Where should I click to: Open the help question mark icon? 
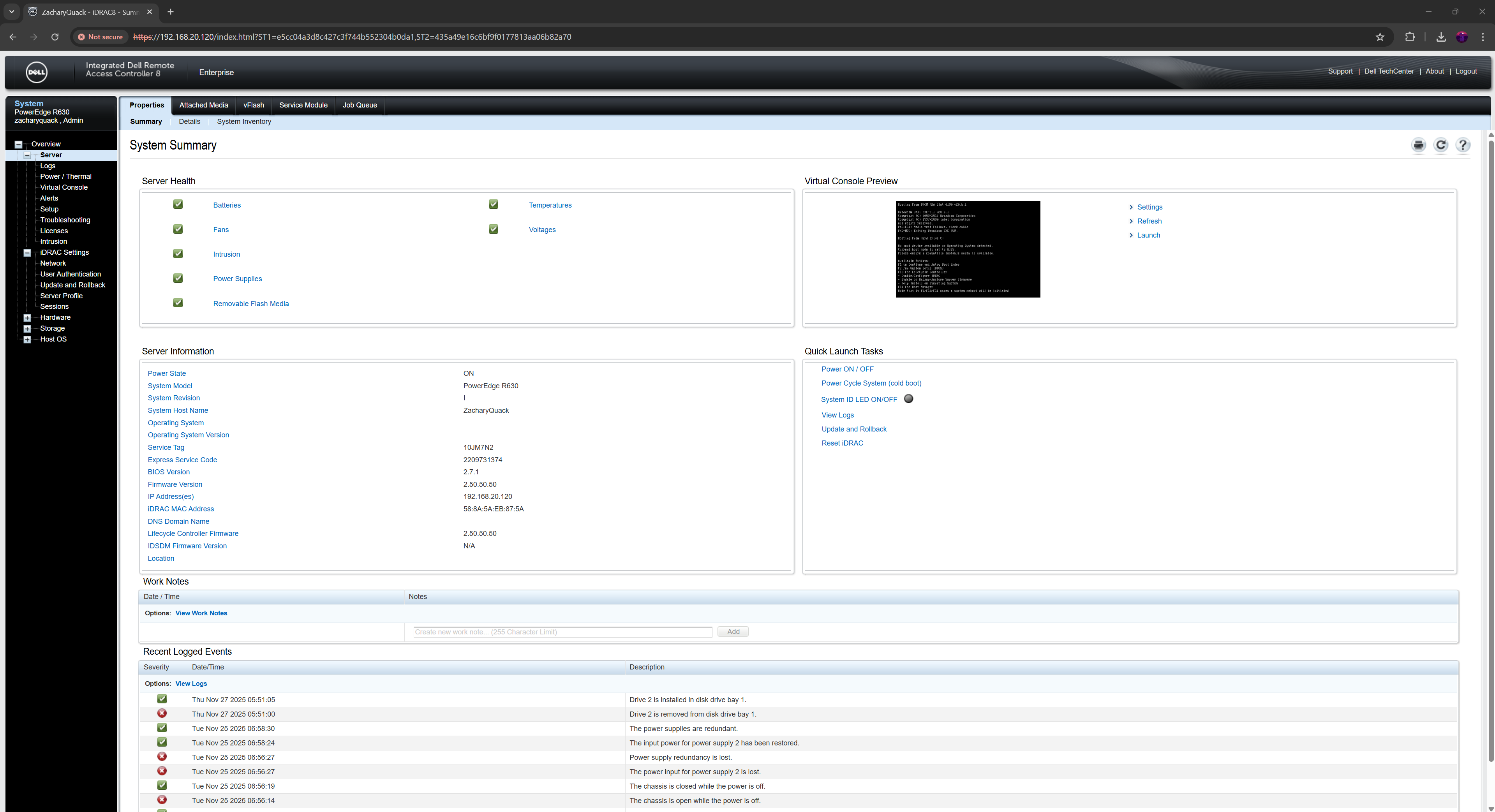coord(1463,145)
